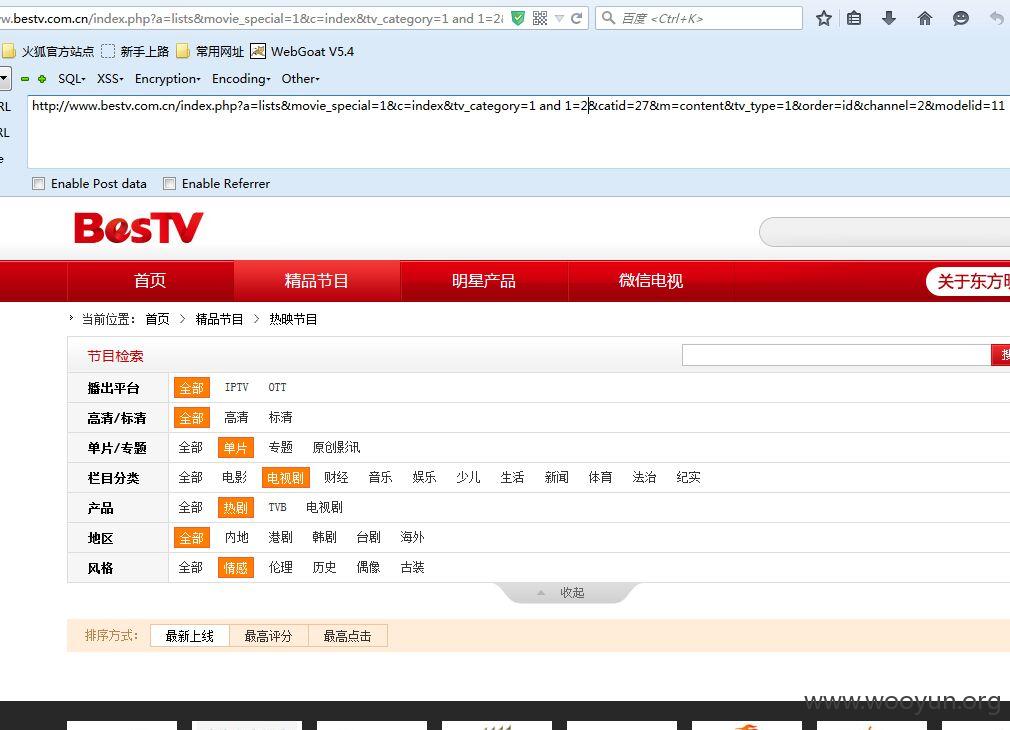Select 韩剧 region filter
The width and height of the screenshot is (1010, 730).
tap(324, 537)
